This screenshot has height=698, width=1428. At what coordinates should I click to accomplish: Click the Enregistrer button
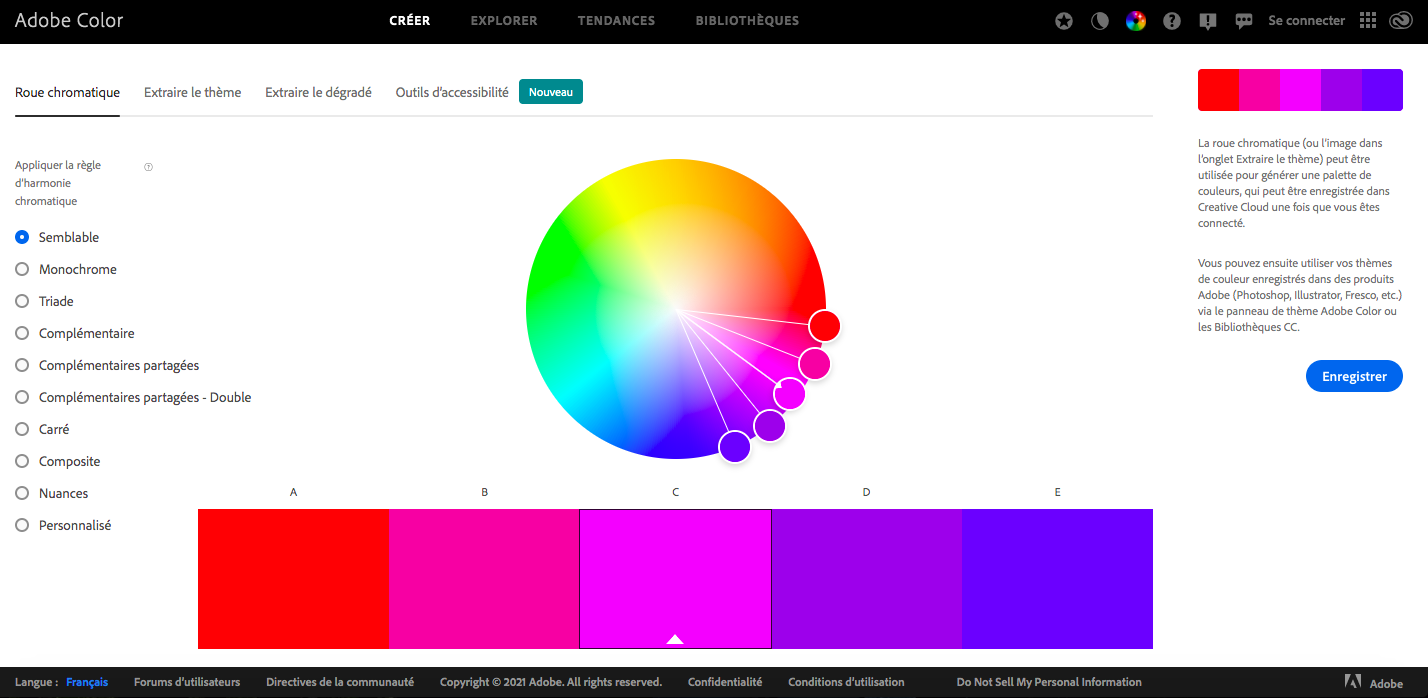pos(1354,376)
